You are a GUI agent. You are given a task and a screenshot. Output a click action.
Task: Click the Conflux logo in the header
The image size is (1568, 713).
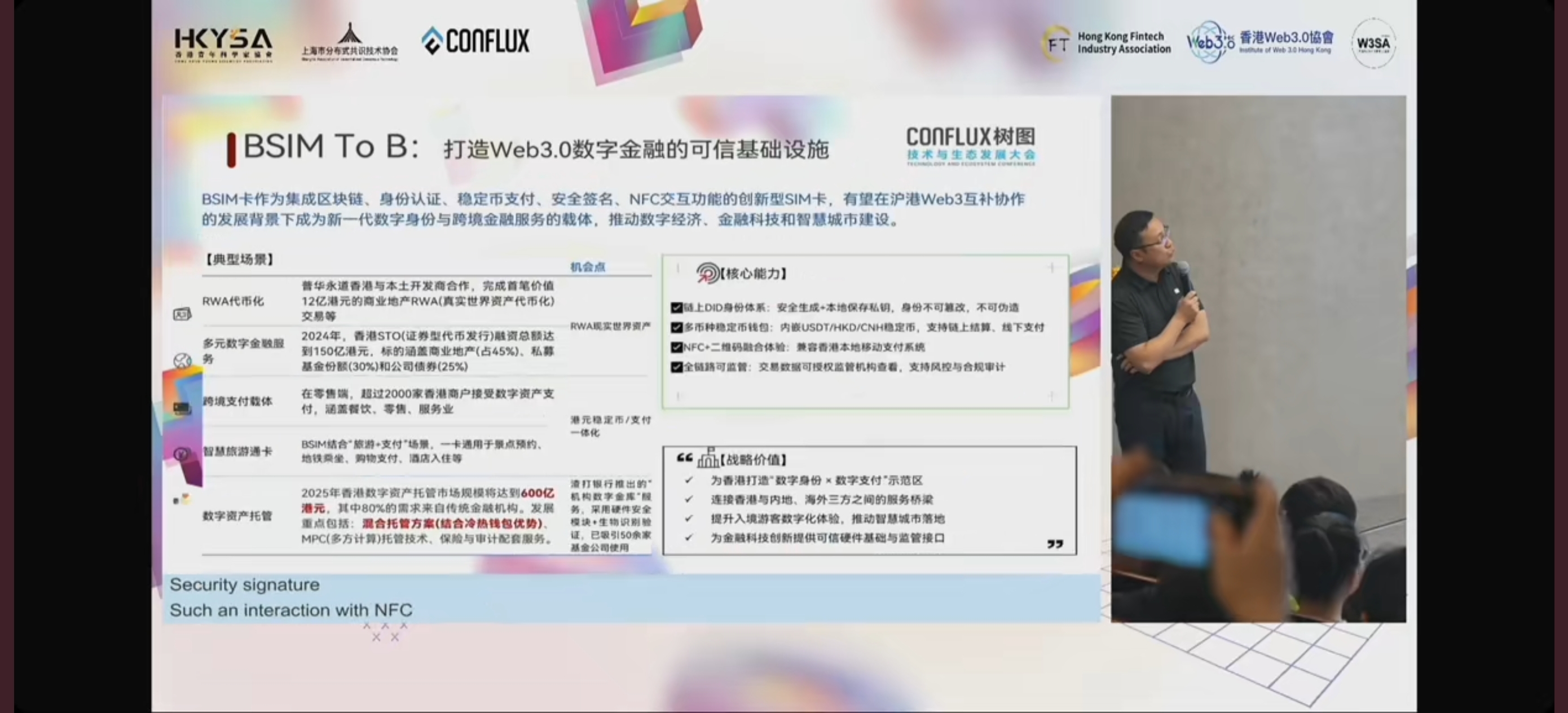pyautogui.click(x=475, y=41)
